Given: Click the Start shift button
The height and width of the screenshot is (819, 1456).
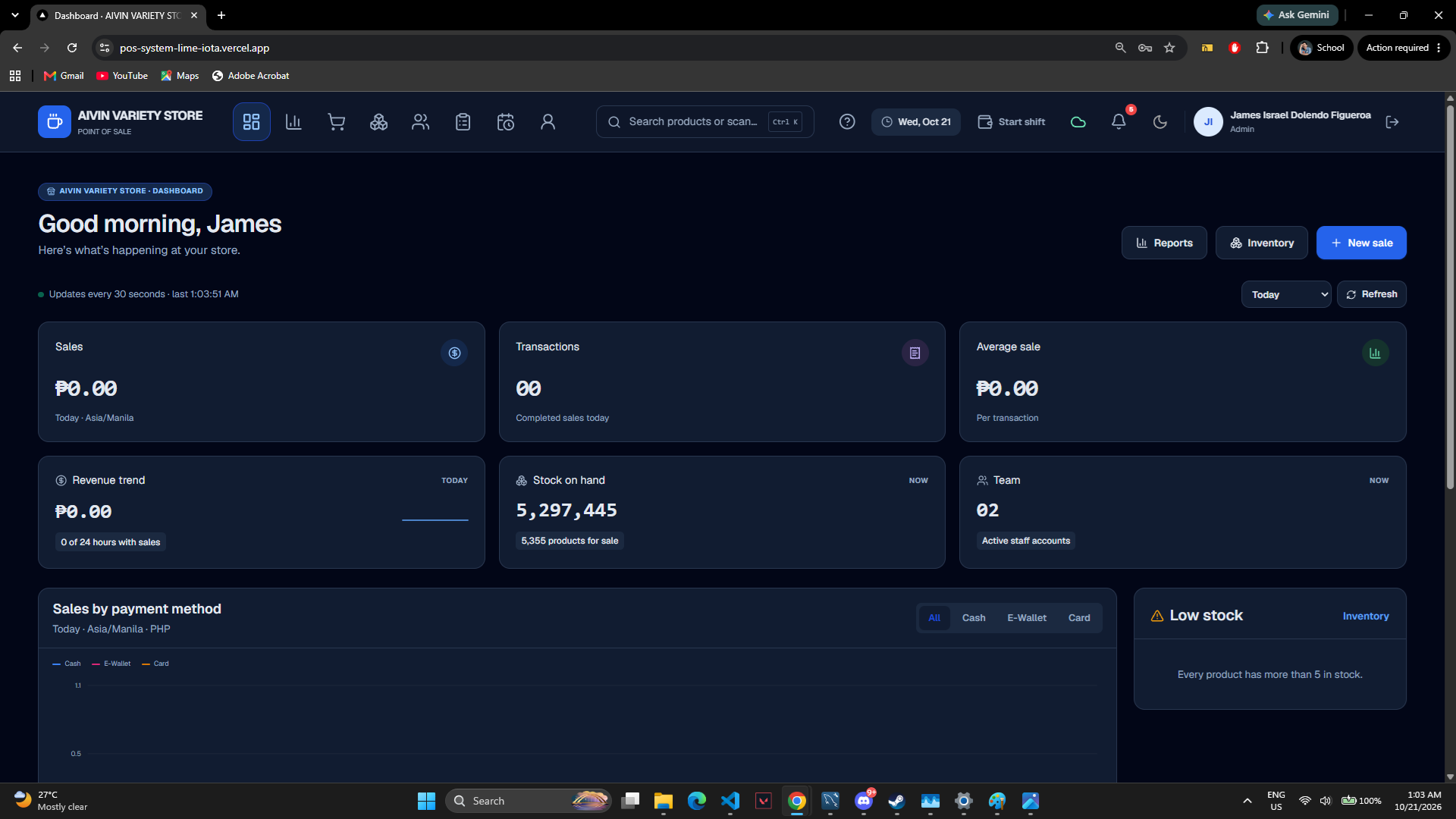Looking at the screenshot, I should [x=1012, y=121].
